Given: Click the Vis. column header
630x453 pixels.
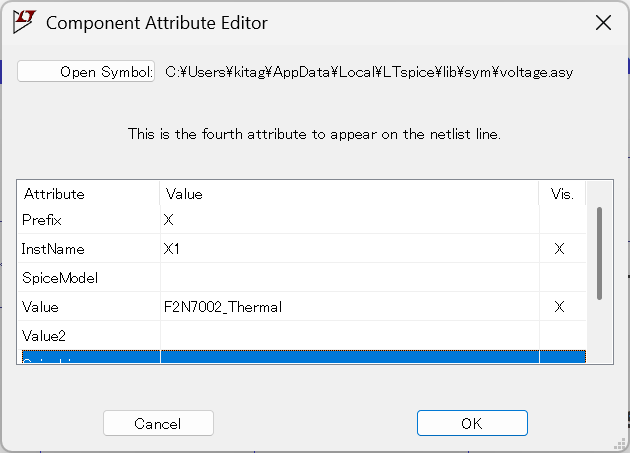Looking at the screenshot, I should click(562, 194).
